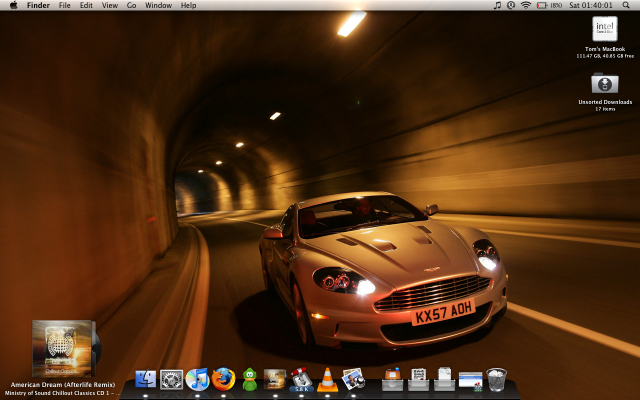This screenshot has width=640, height=400.
Task: Launch System Preferences from the dock
Action: (x=171, y=379)
